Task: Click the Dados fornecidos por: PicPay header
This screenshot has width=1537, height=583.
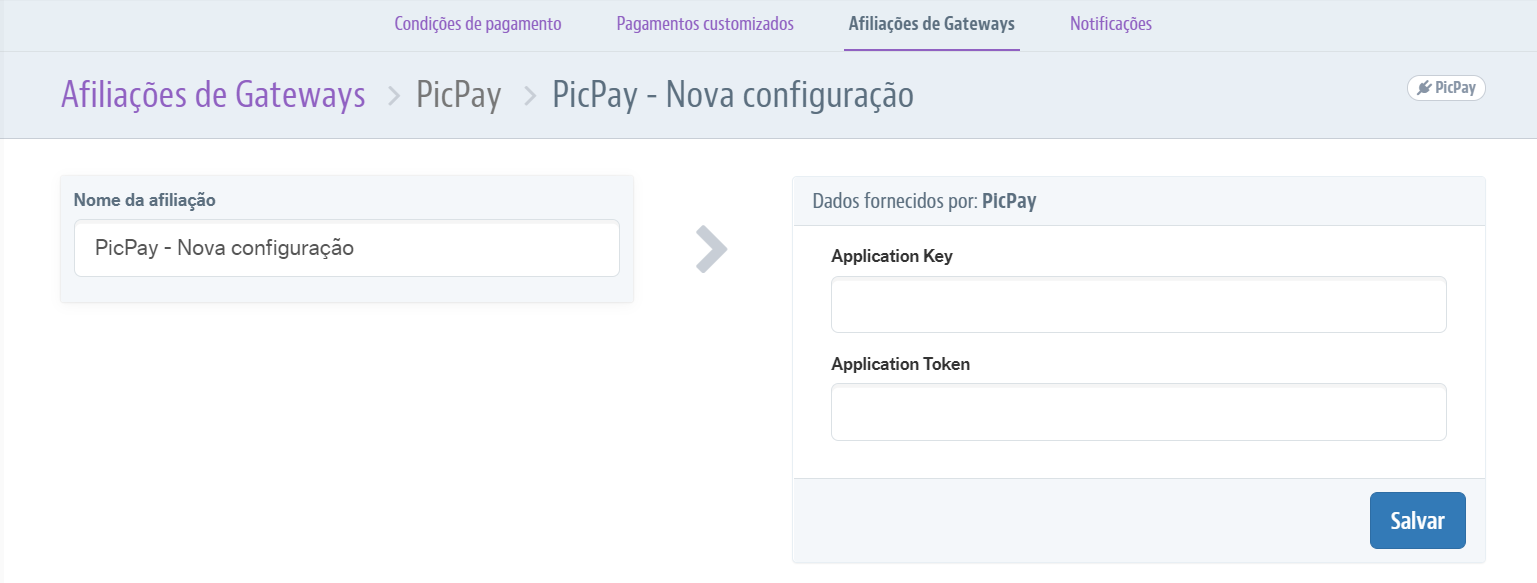Action: click(924, 201)
